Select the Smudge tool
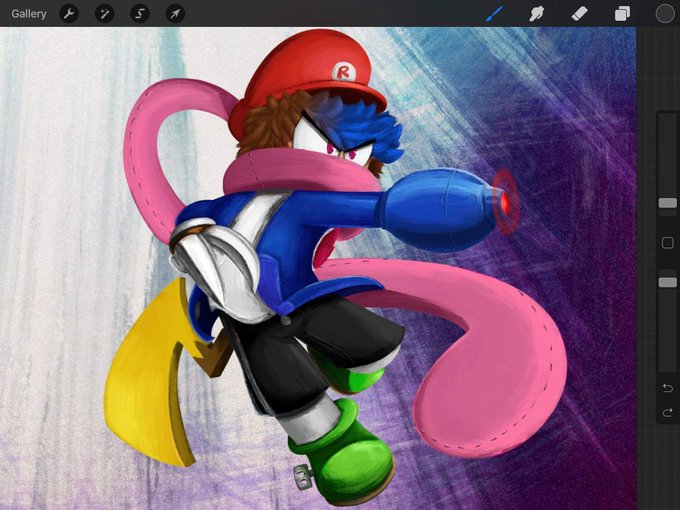Image resolution: width=680 pixels, height=510 pixels. (x=537, y=14)
